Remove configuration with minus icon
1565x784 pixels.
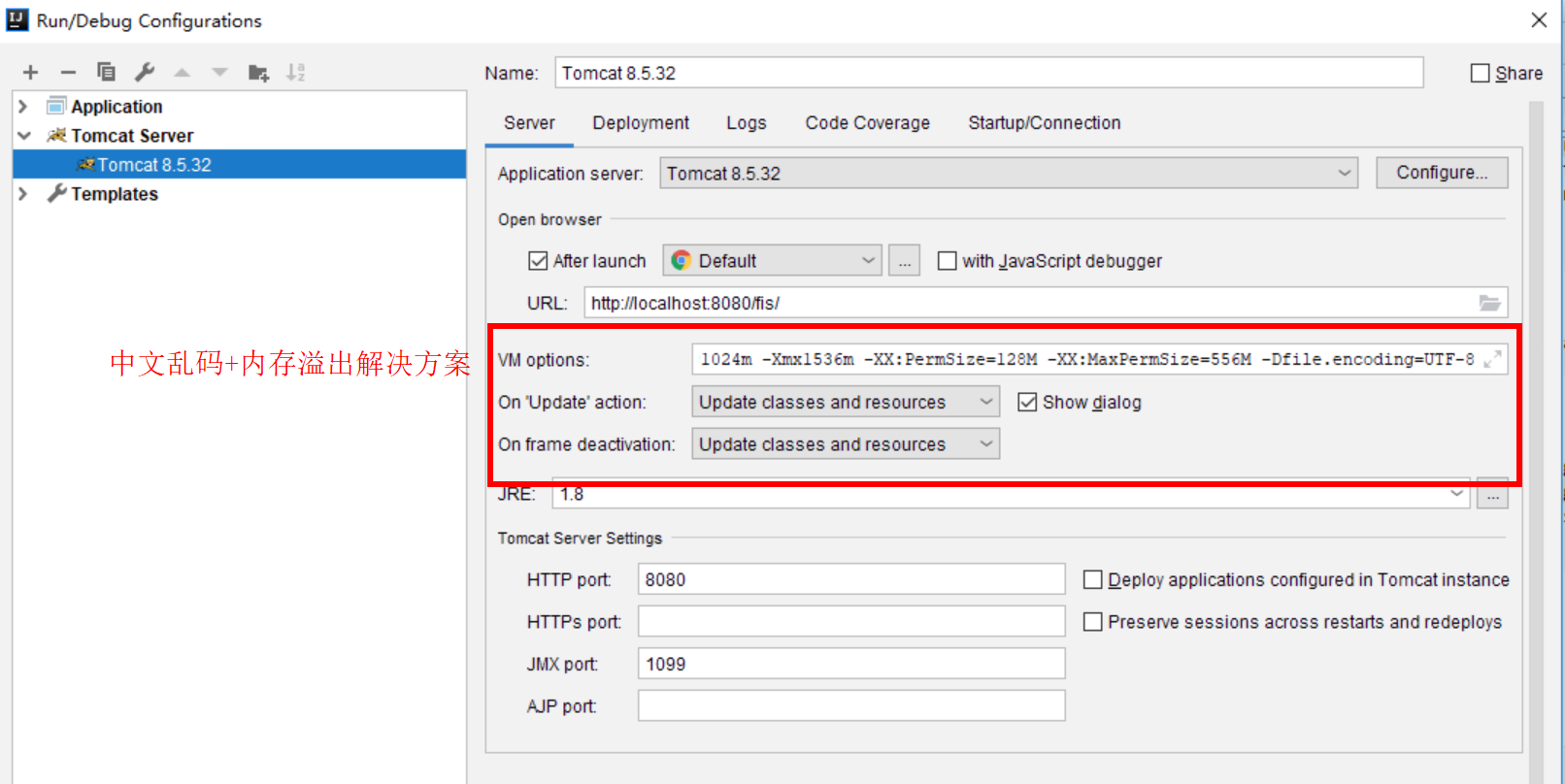pos(68,72)
